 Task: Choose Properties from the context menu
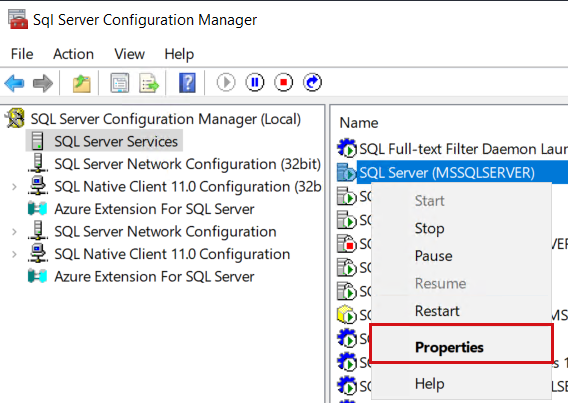(x=462, y=347)
